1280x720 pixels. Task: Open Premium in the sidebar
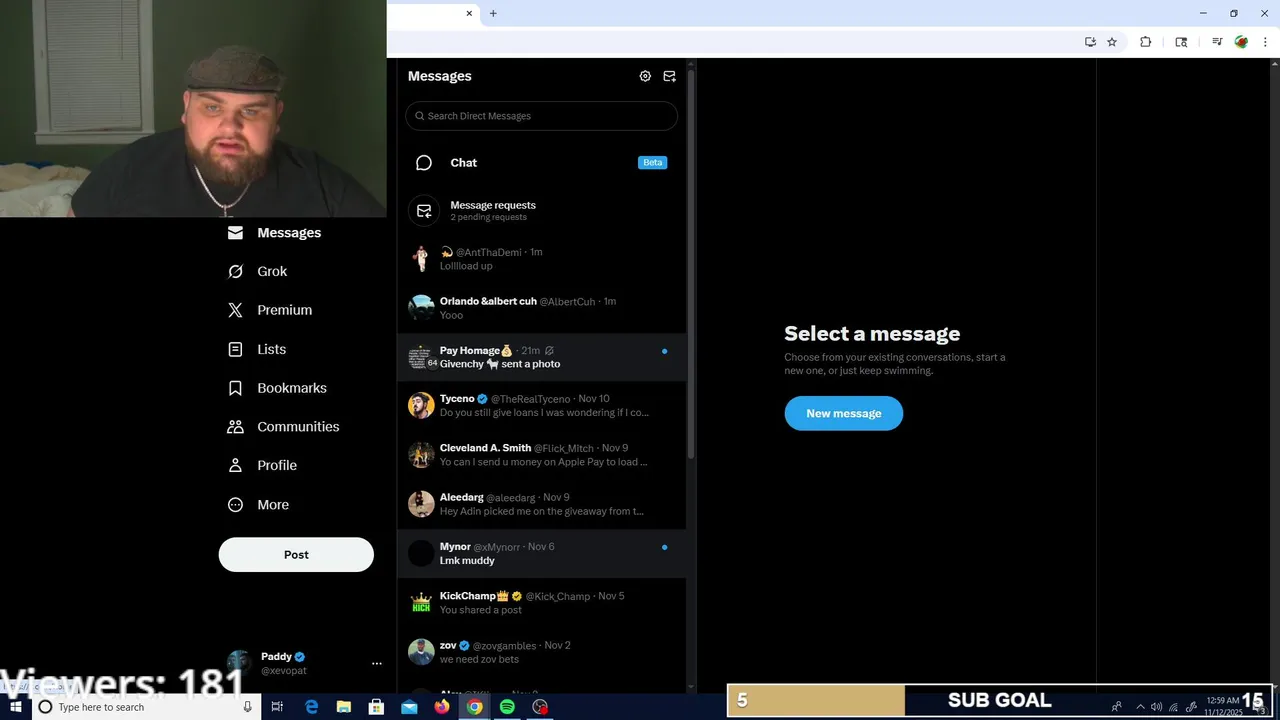(270, 310)
